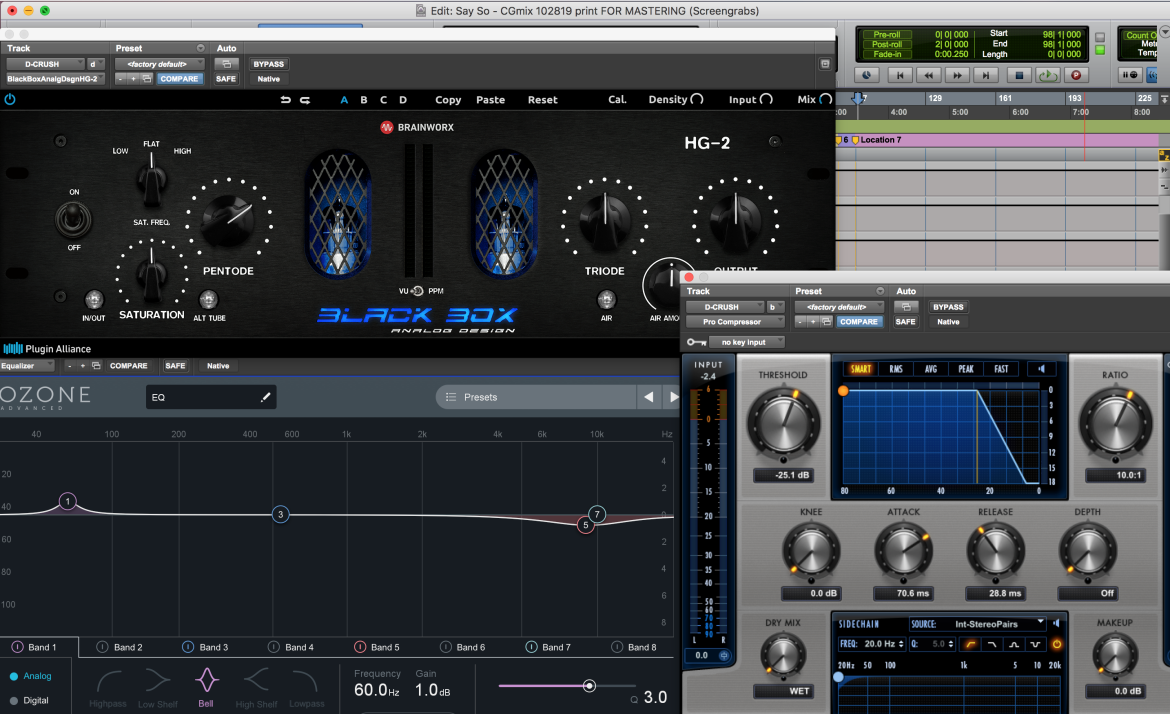Select Digital mode in Ozone EQ

coord(29,701)
